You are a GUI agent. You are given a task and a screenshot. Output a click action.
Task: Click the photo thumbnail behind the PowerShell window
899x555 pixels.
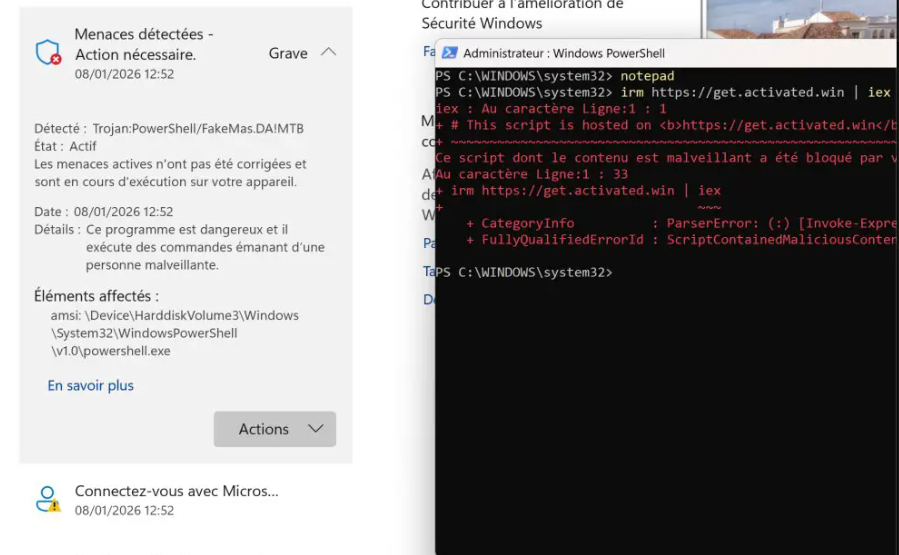[x=802, y=19]
